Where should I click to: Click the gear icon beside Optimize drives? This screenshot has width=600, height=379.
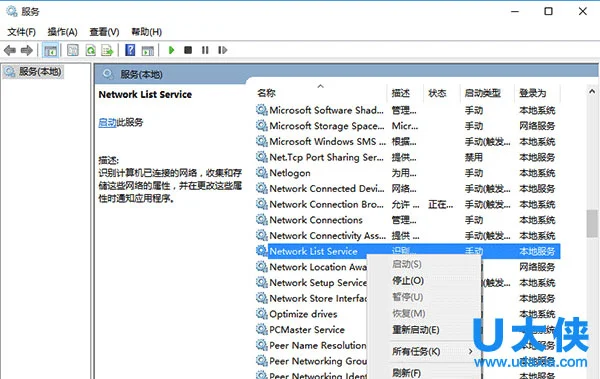pos(262,314)
